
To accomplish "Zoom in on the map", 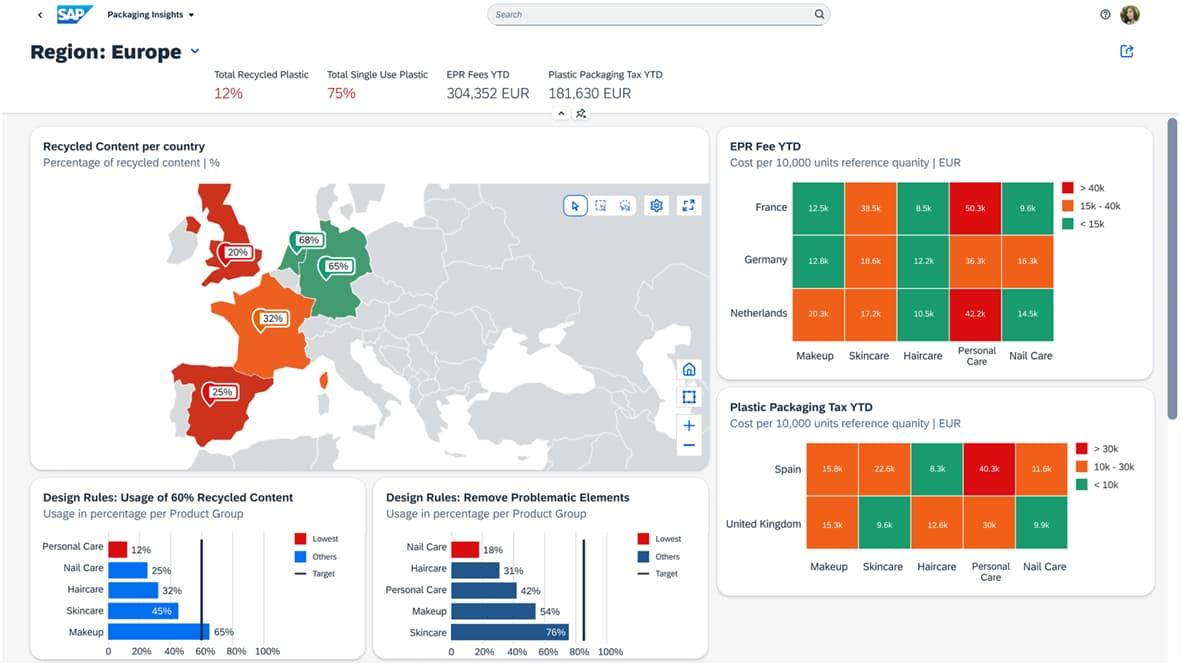I will pyautogui.click(x=689, y=425).
